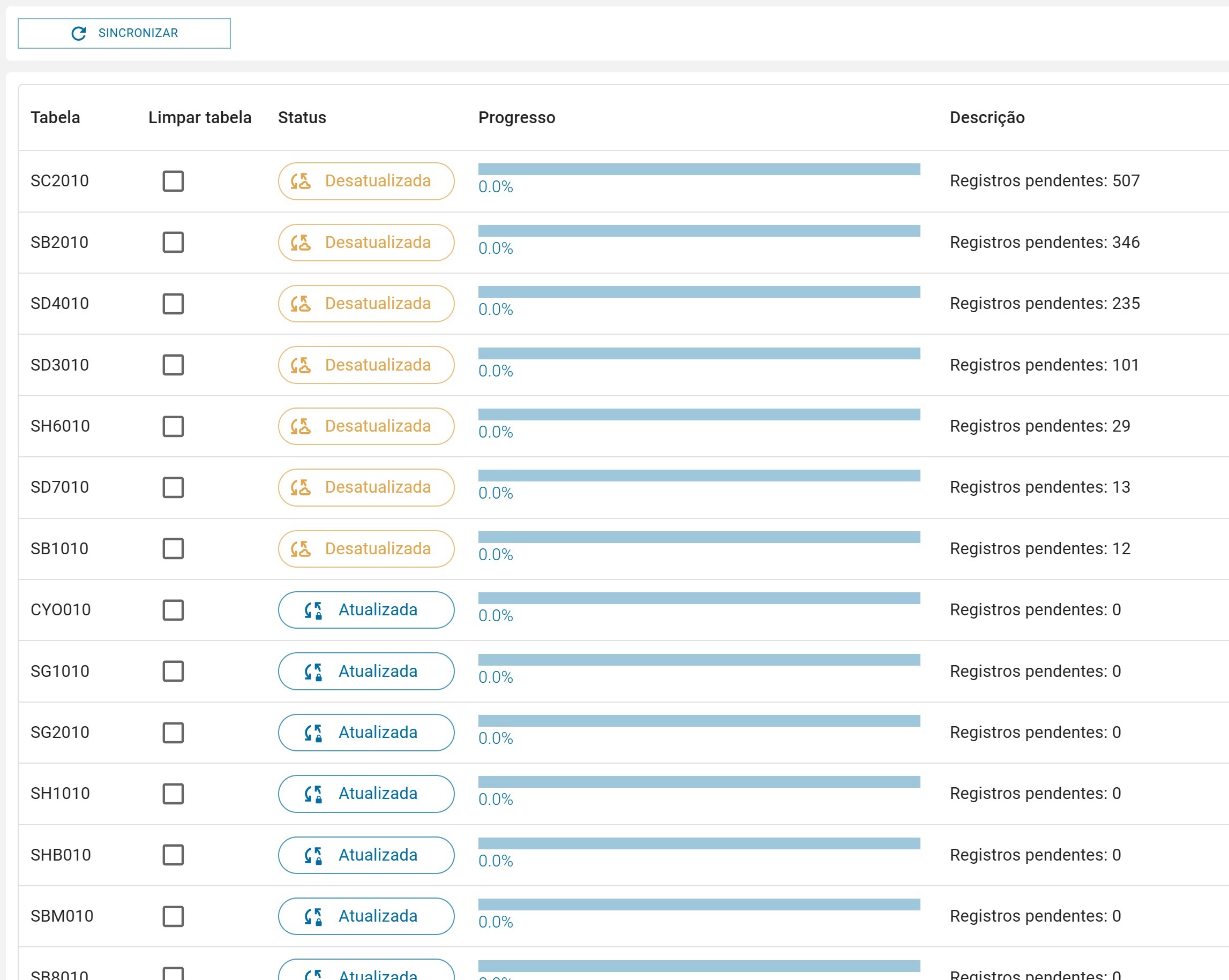
Task: Click SD4010 out-of-date status icon
Action: point(301,304)
